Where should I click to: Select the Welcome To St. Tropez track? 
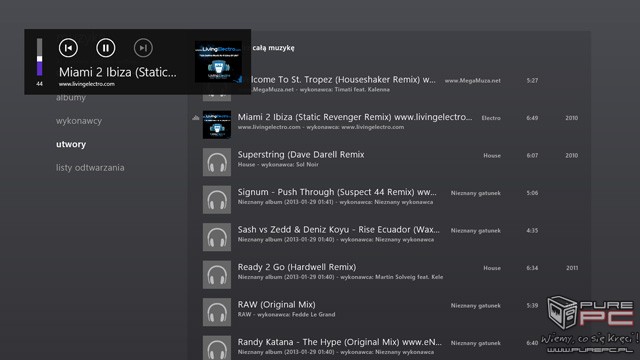(390, 84)
